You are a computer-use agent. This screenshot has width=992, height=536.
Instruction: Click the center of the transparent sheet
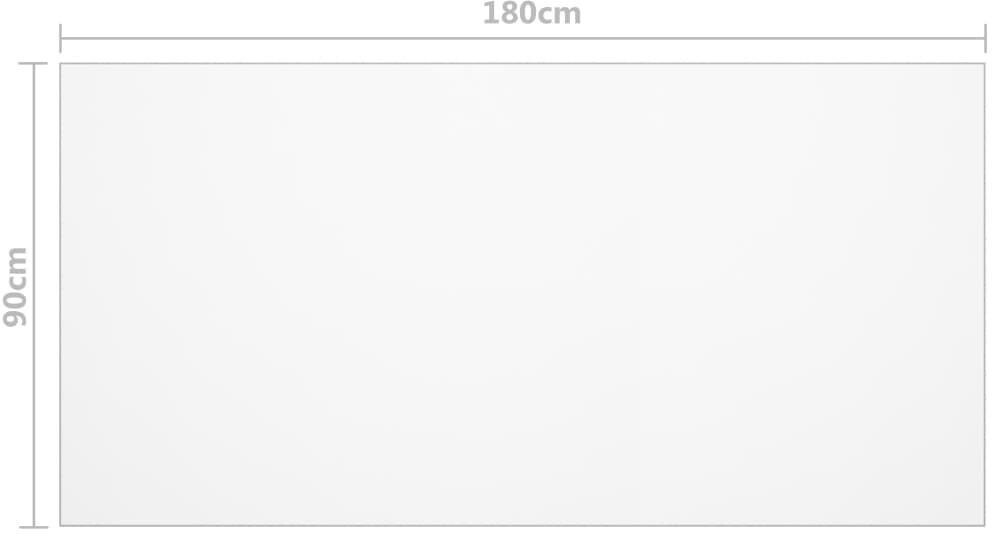click(x=523, y=294)
